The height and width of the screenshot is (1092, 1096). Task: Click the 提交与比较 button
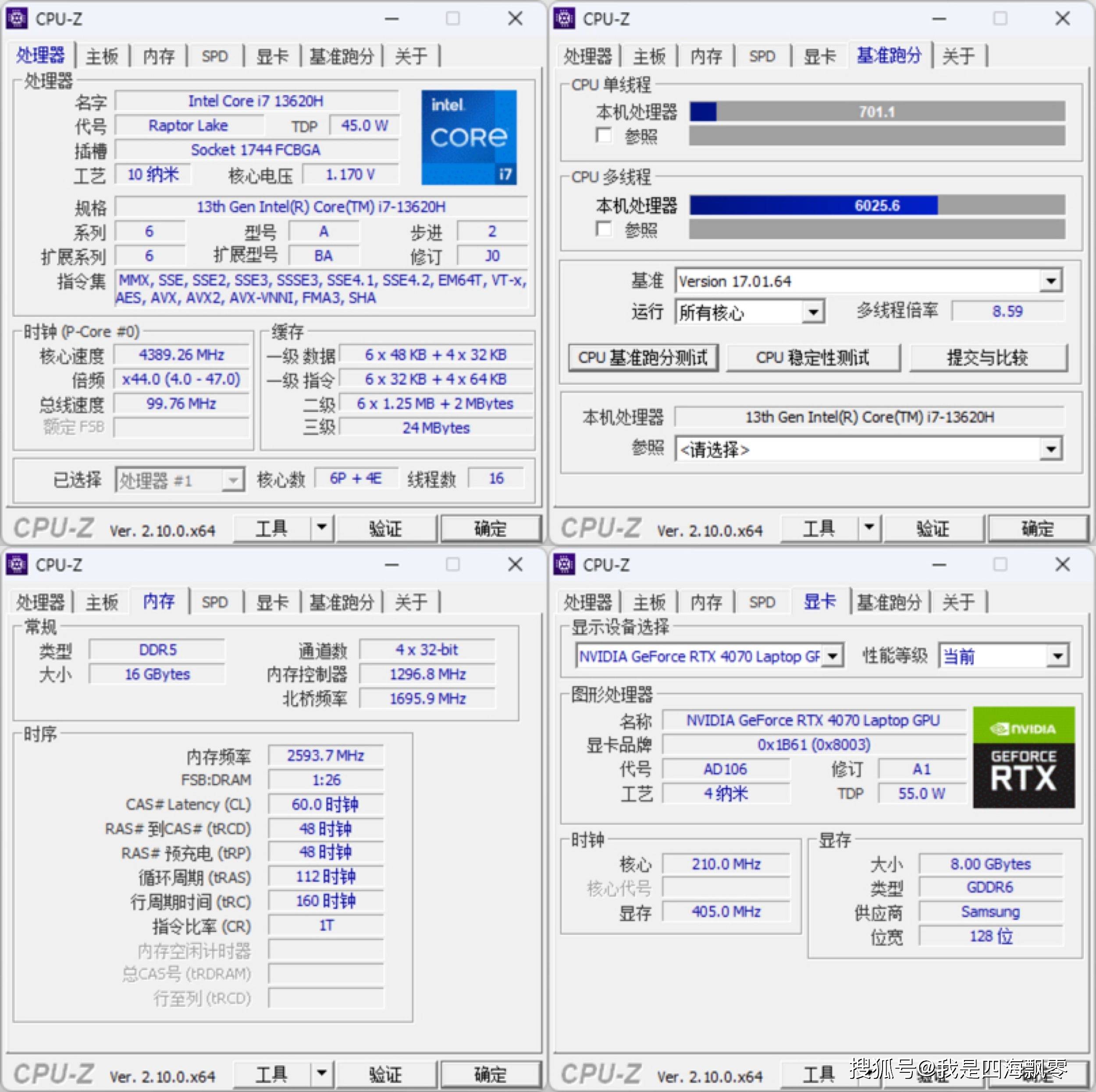click(988, 358)
